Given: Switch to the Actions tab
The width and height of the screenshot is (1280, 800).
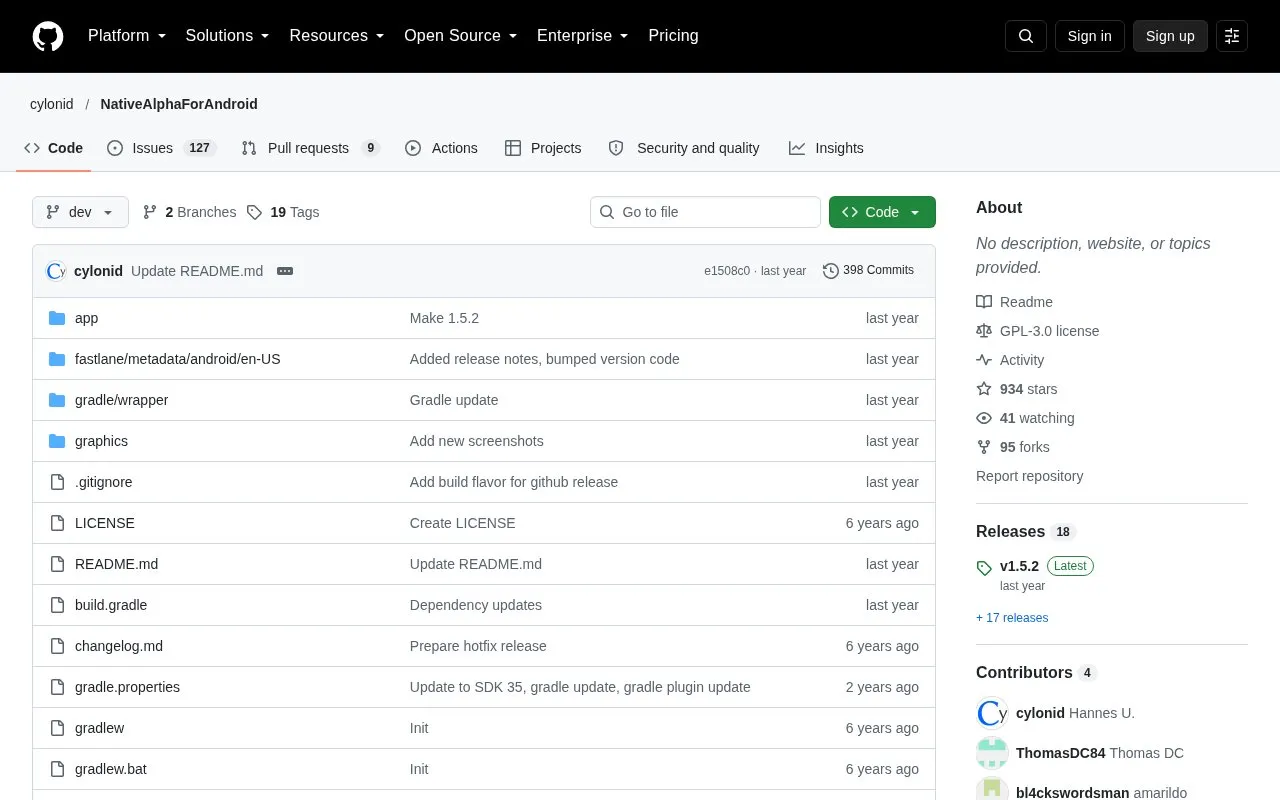Looking at the screenshot, I should [x=441, y=148].
